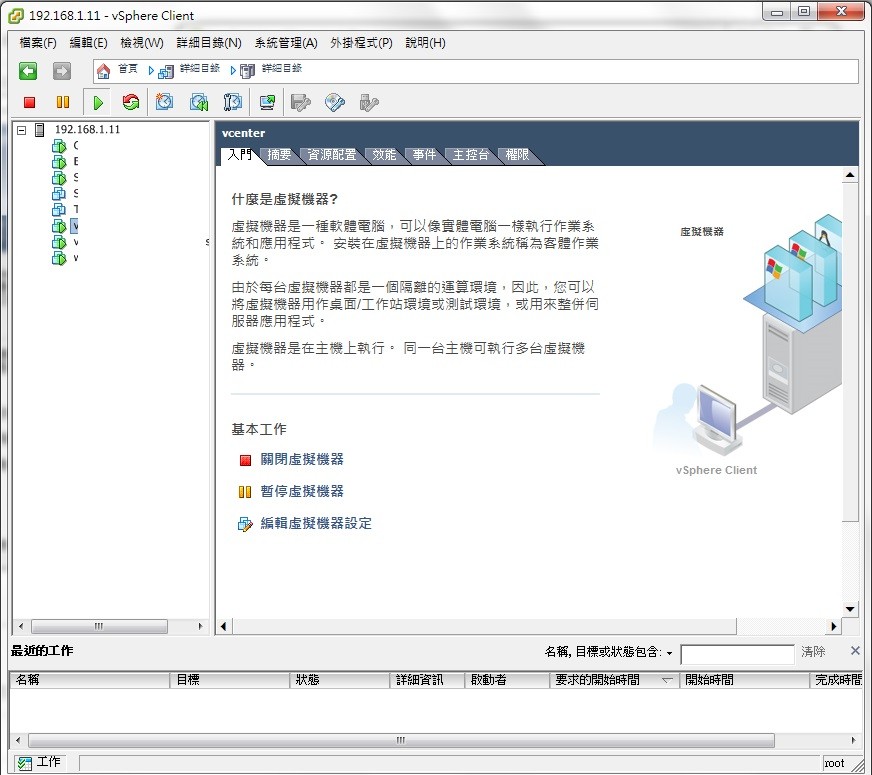Launch the virtual machine console icon
Viewport: 872px width, 775px height.
pos(267,102)
